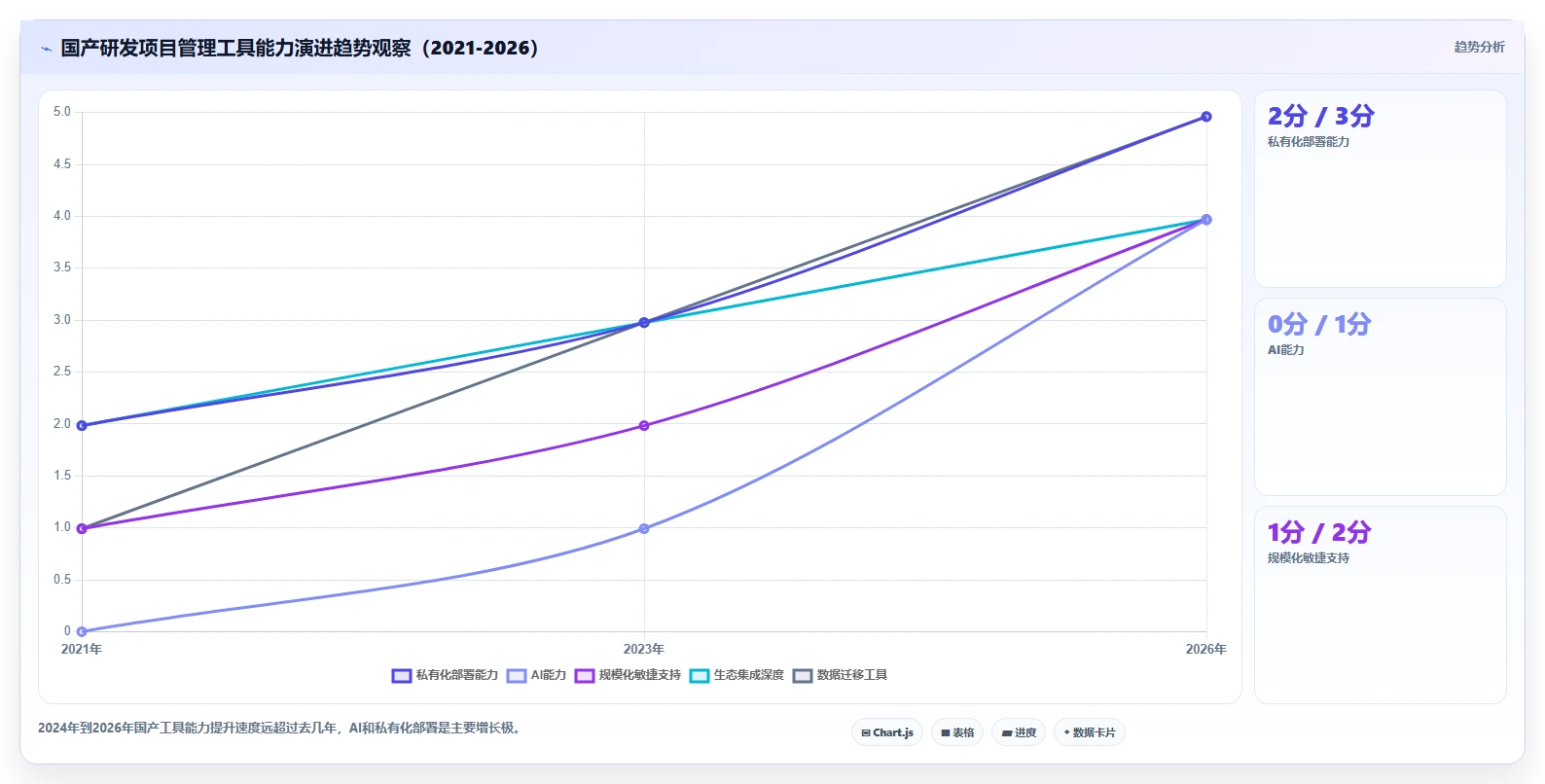Click the footer summary sentence about 2024年到2026年
The width and height of the screenshot is (1545, 784).
pos(282,728)
